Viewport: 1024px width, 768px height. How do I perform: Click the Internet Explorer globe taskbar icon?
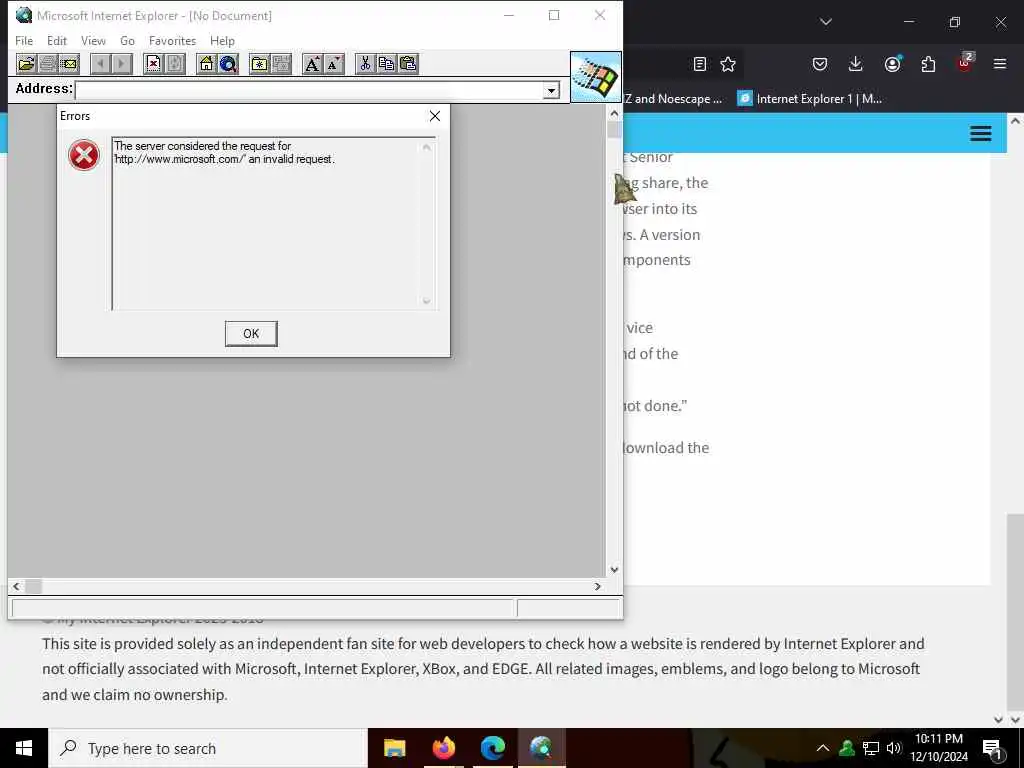(x=541, y=748)
